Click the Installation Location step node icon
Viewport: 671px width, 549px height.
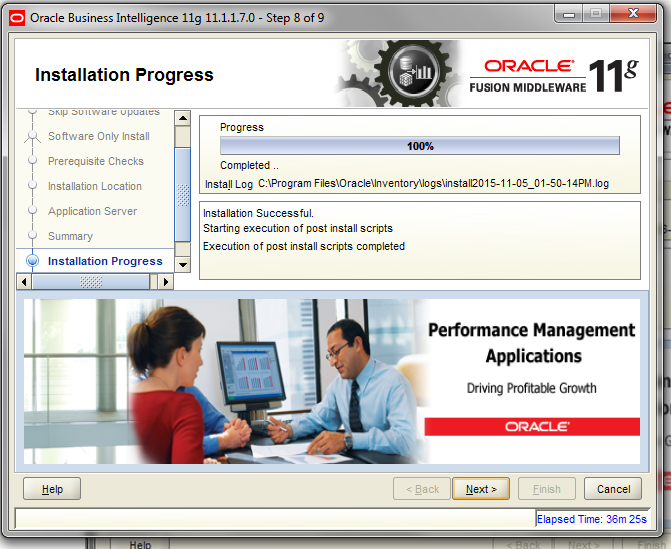coord(32,185)
